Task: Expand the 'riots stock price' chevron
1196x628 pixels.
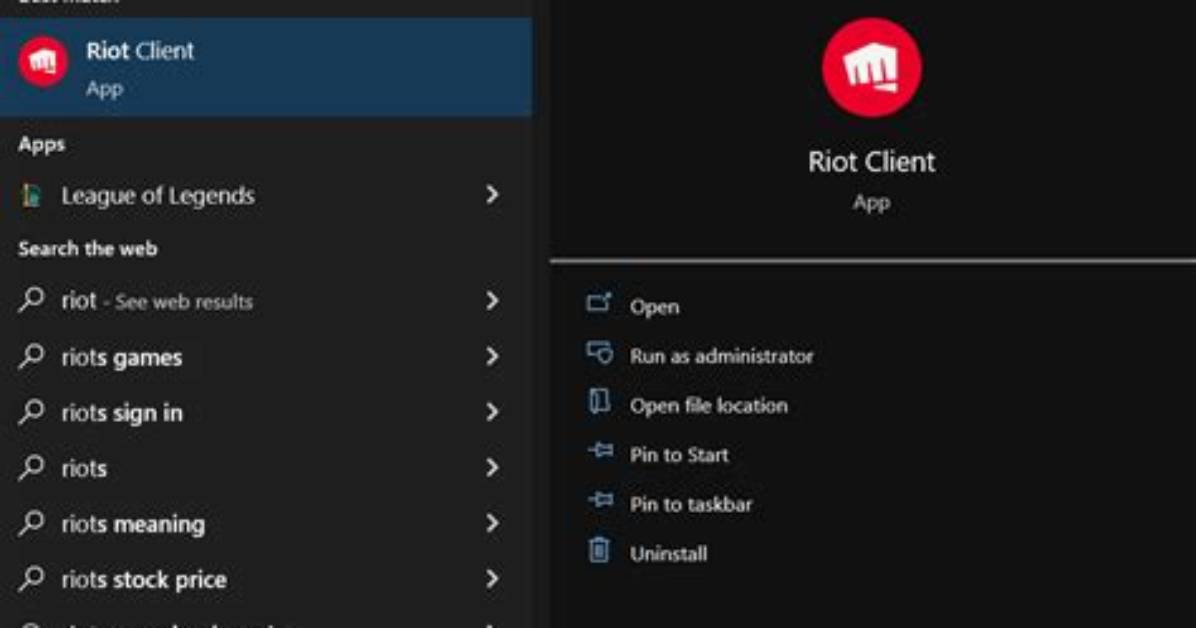Action: pos(493,579)
